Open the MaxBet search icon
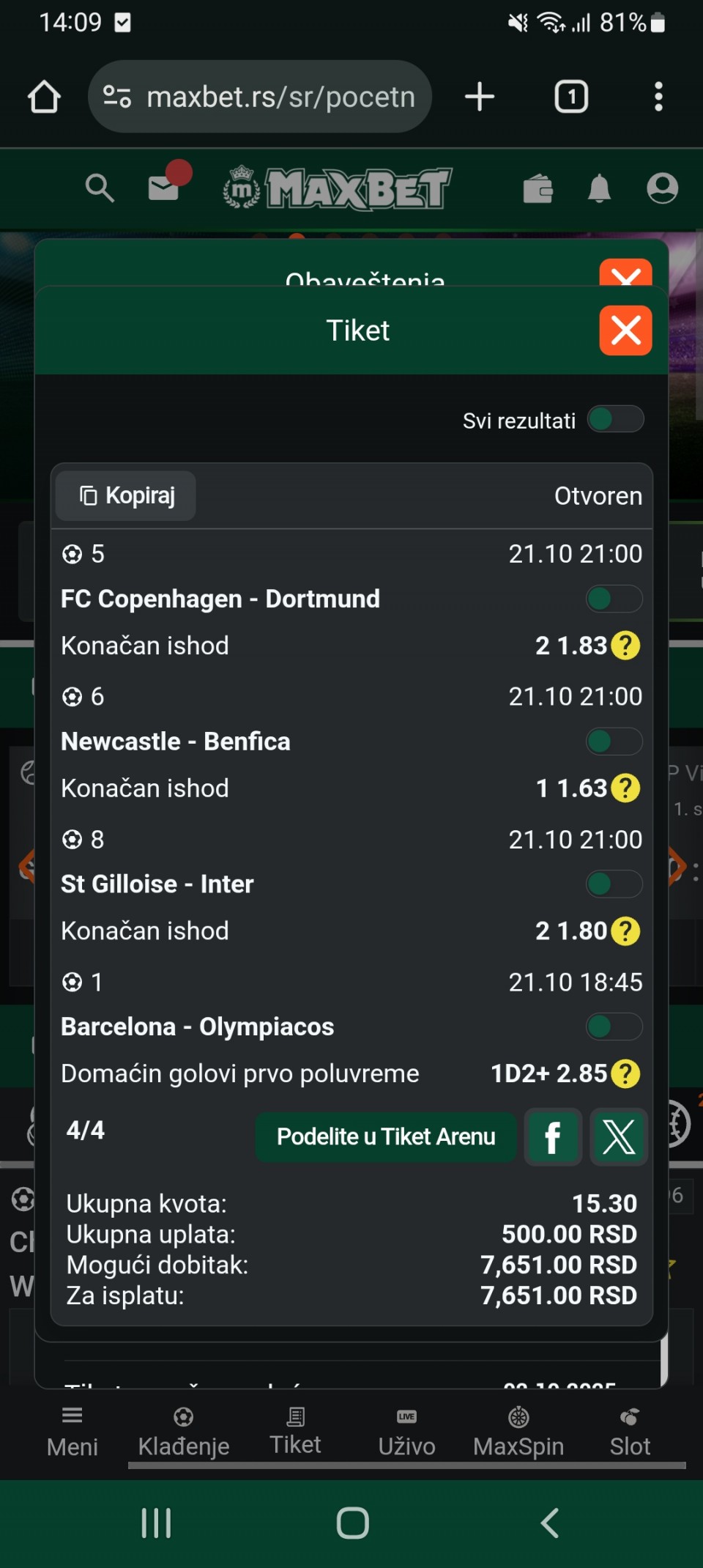 tap(100, 188)
